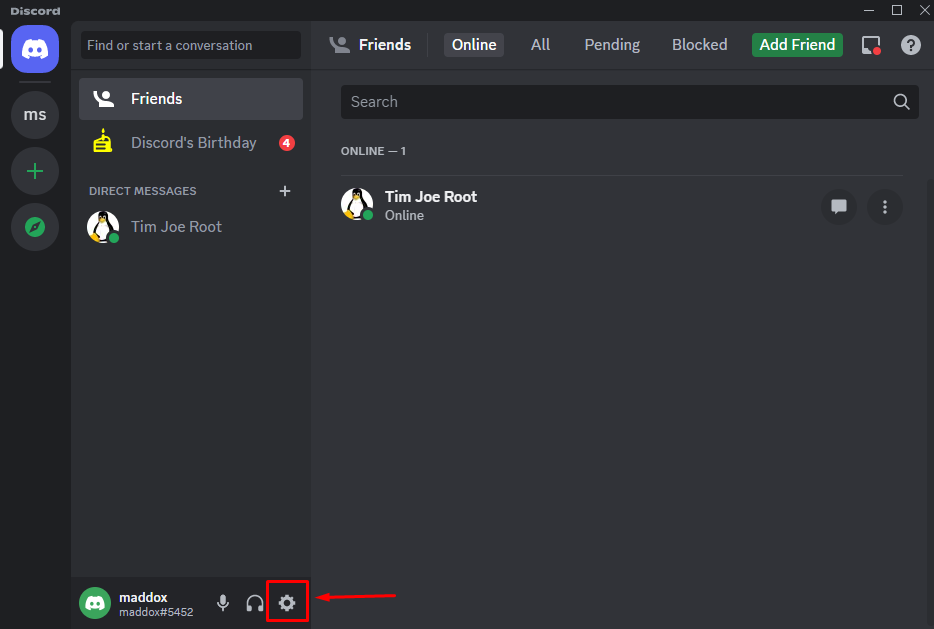Open Friends in the sidebar
934x629 pixels.
pos(191,99)
